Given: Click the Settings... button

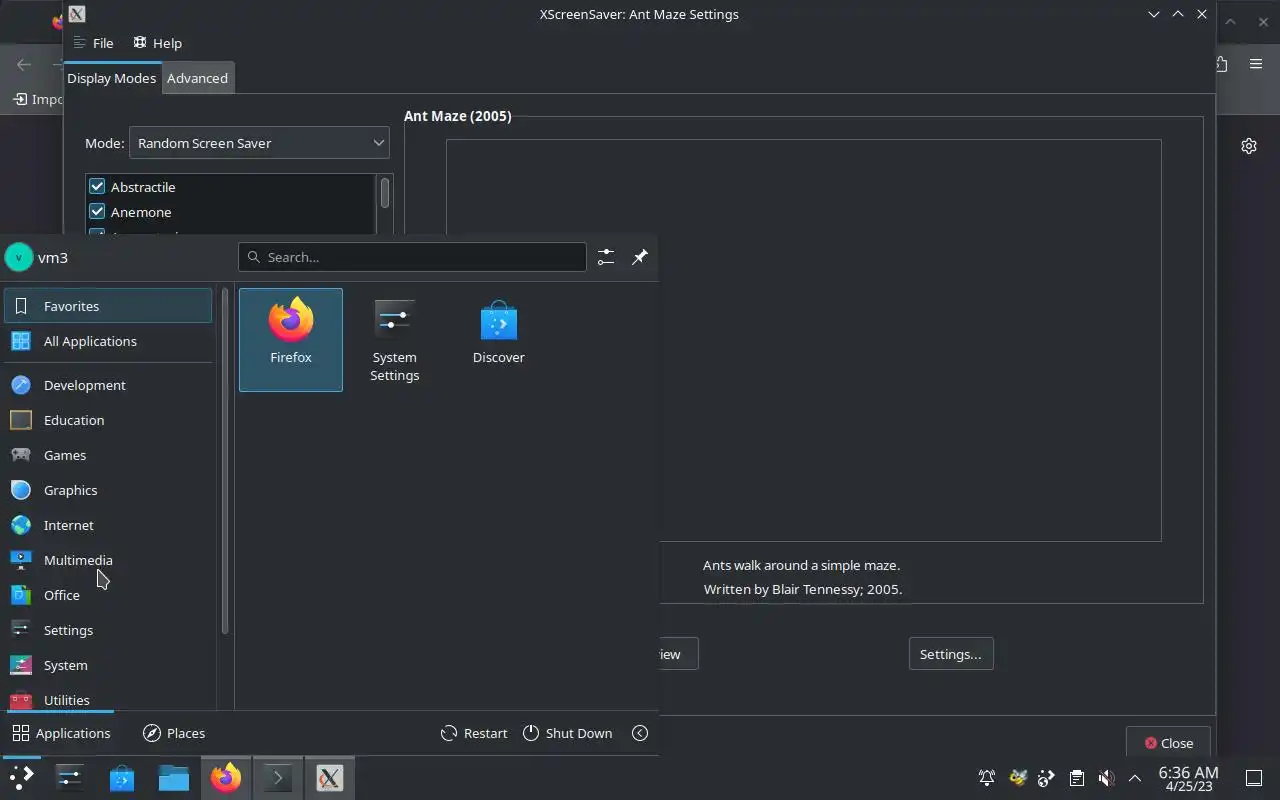Looking at the screenshot, I should 950,654.
